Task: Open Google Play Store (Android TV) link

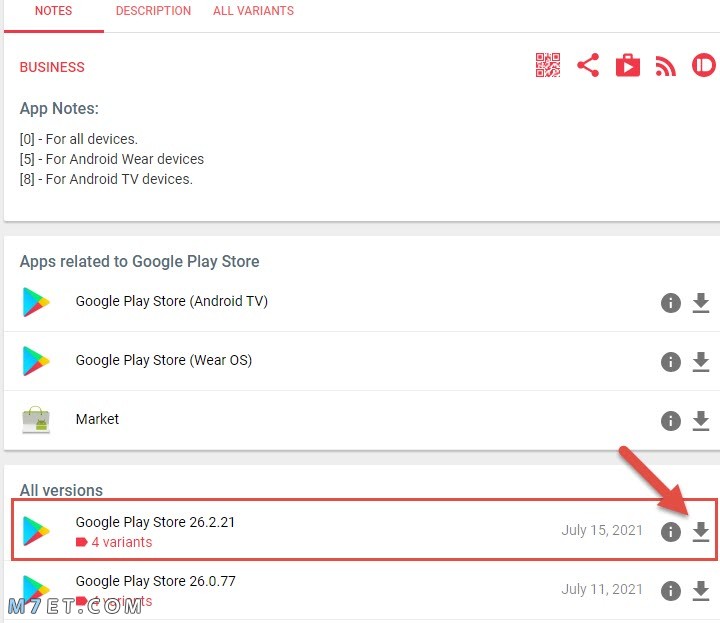Action: (x=172, y=301)
